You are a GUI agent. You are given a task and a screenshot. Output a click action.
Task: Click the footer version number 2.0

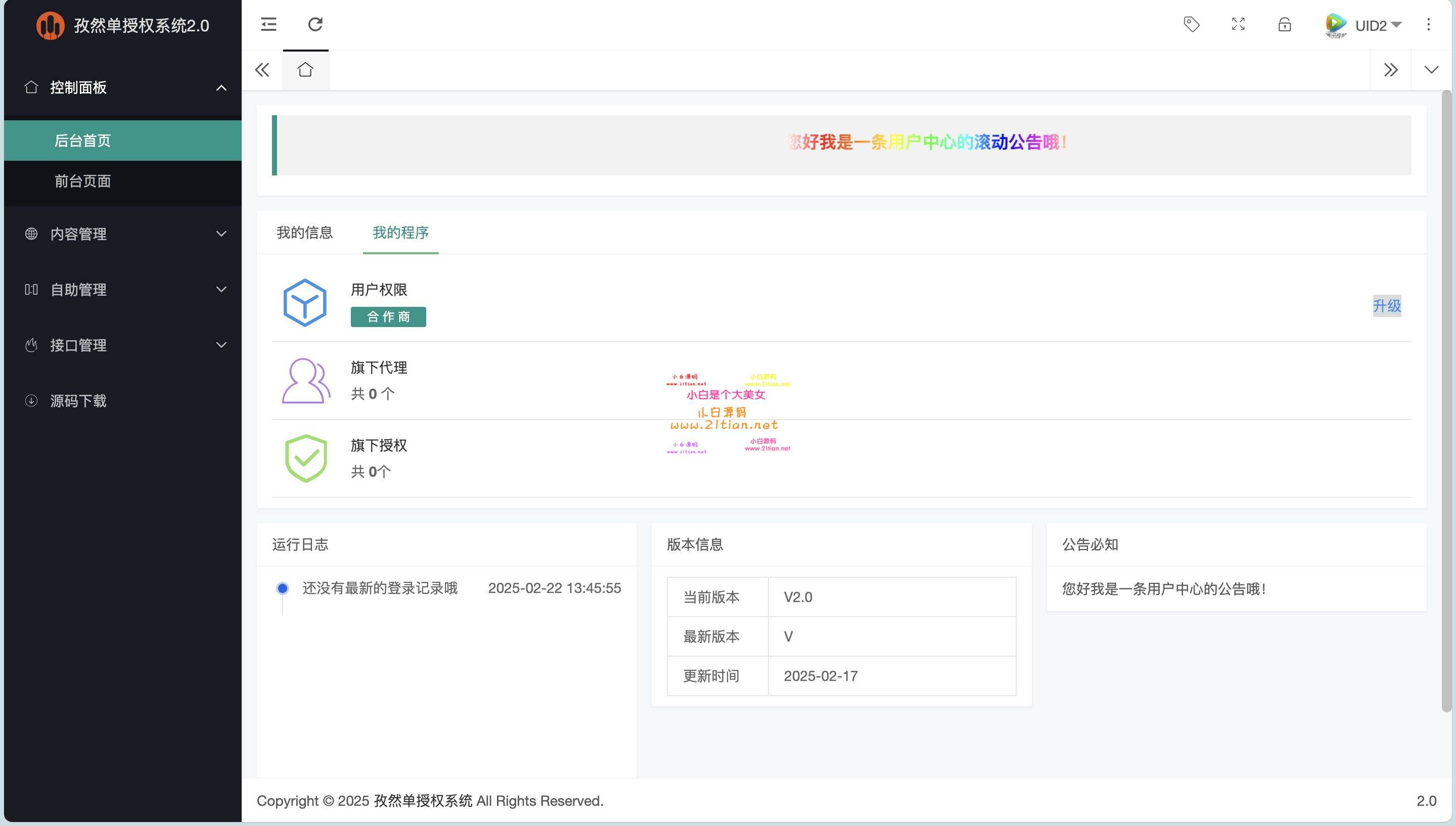click(x=1427, y=801)
